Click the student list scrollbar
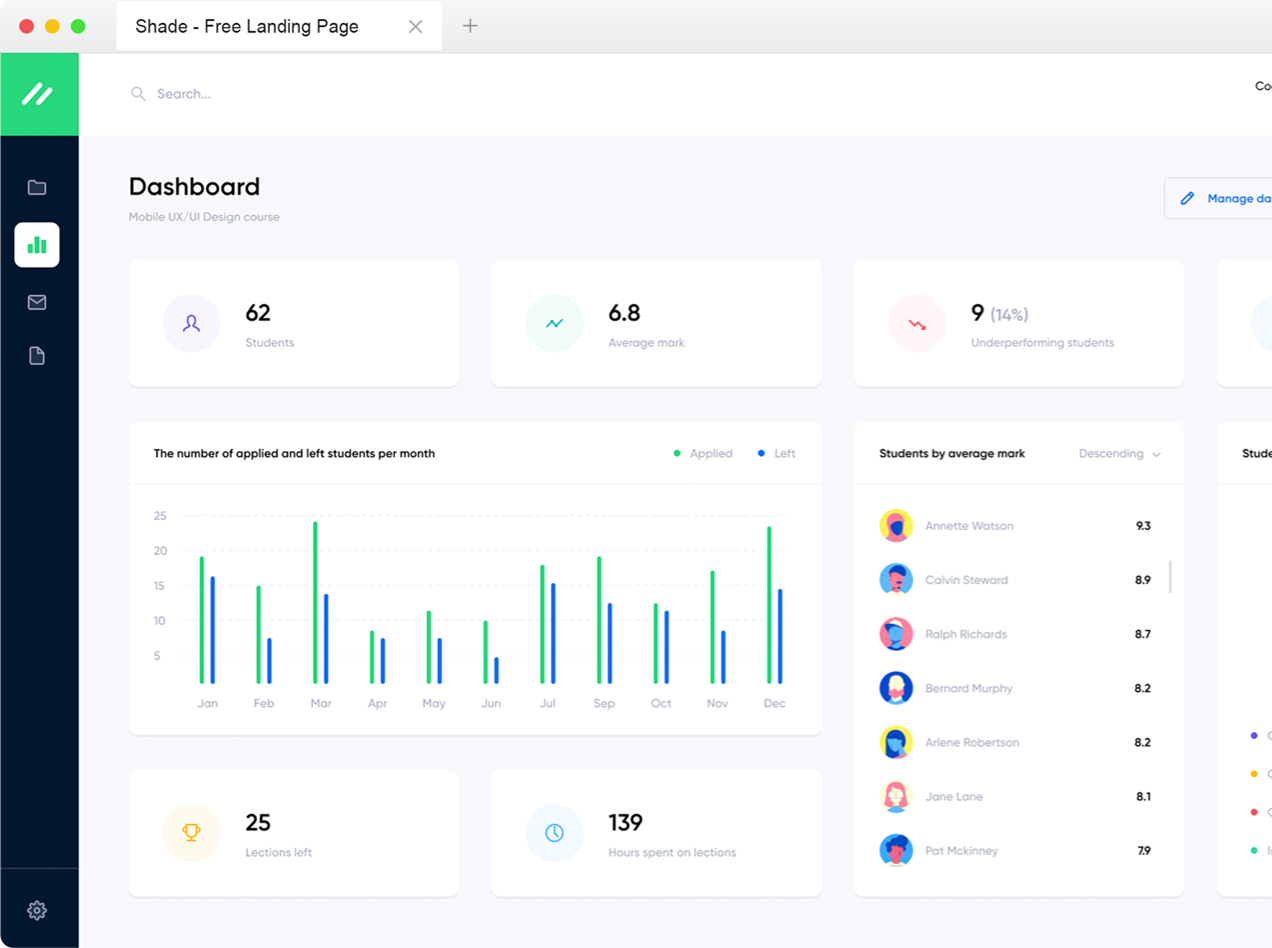This screenshot has width=1272, height=948. [x=1170, y=577]
